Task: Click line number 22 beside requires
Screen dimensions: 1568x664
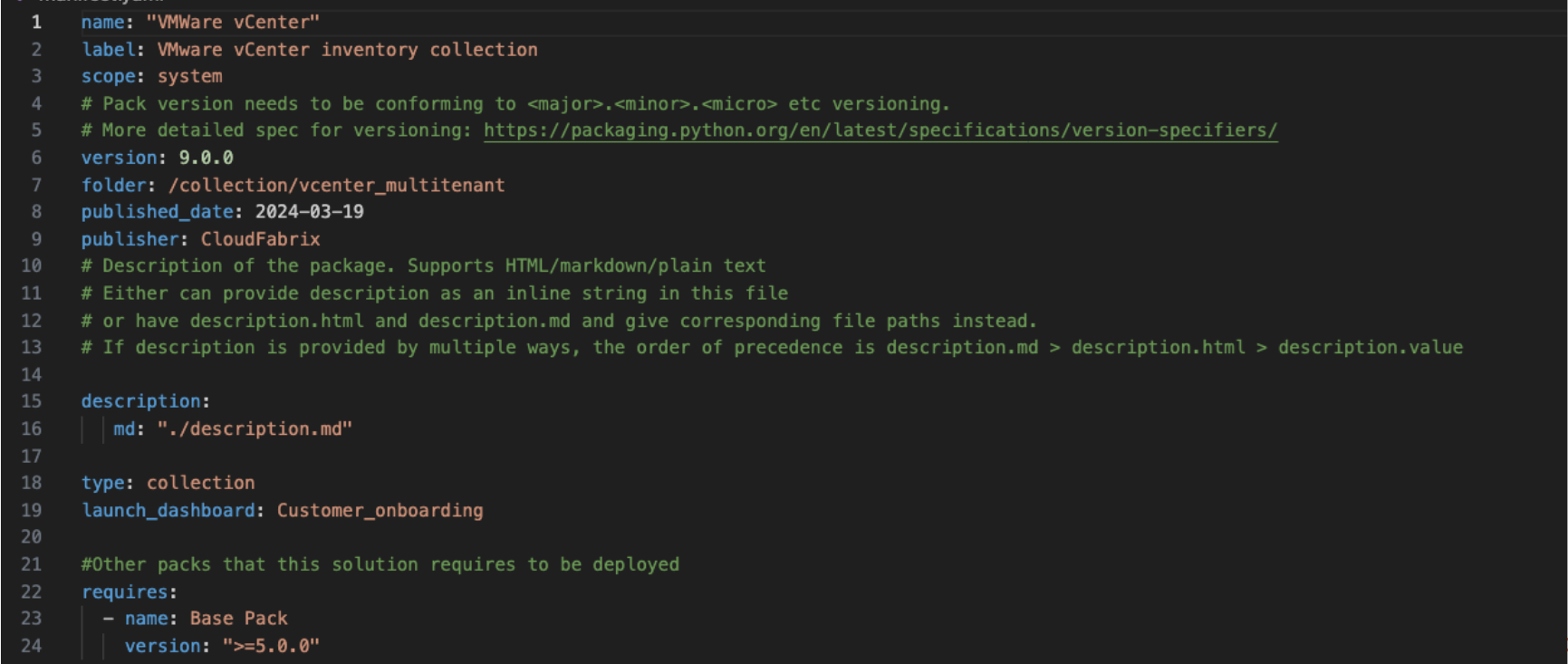Action: coord(32,592)
